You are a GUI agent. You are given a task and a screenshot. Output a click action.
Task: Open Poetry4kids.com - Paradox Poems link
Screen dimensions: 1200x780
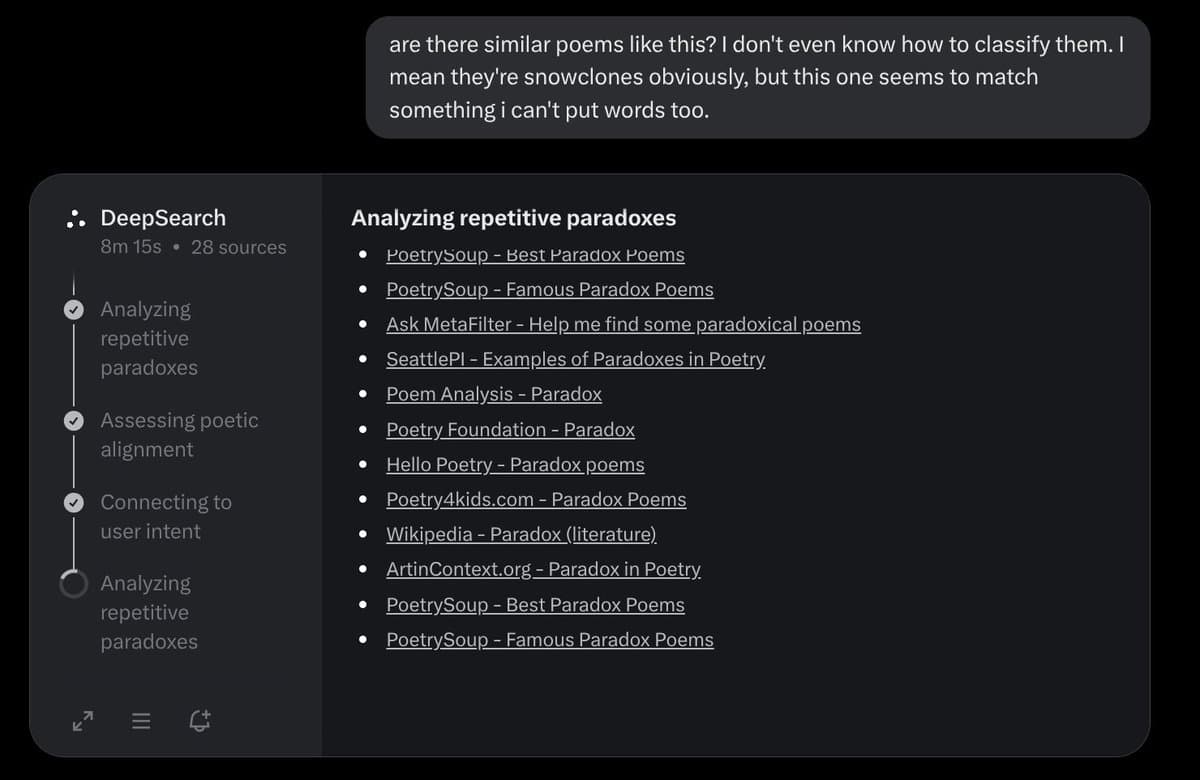click(536, 499)
